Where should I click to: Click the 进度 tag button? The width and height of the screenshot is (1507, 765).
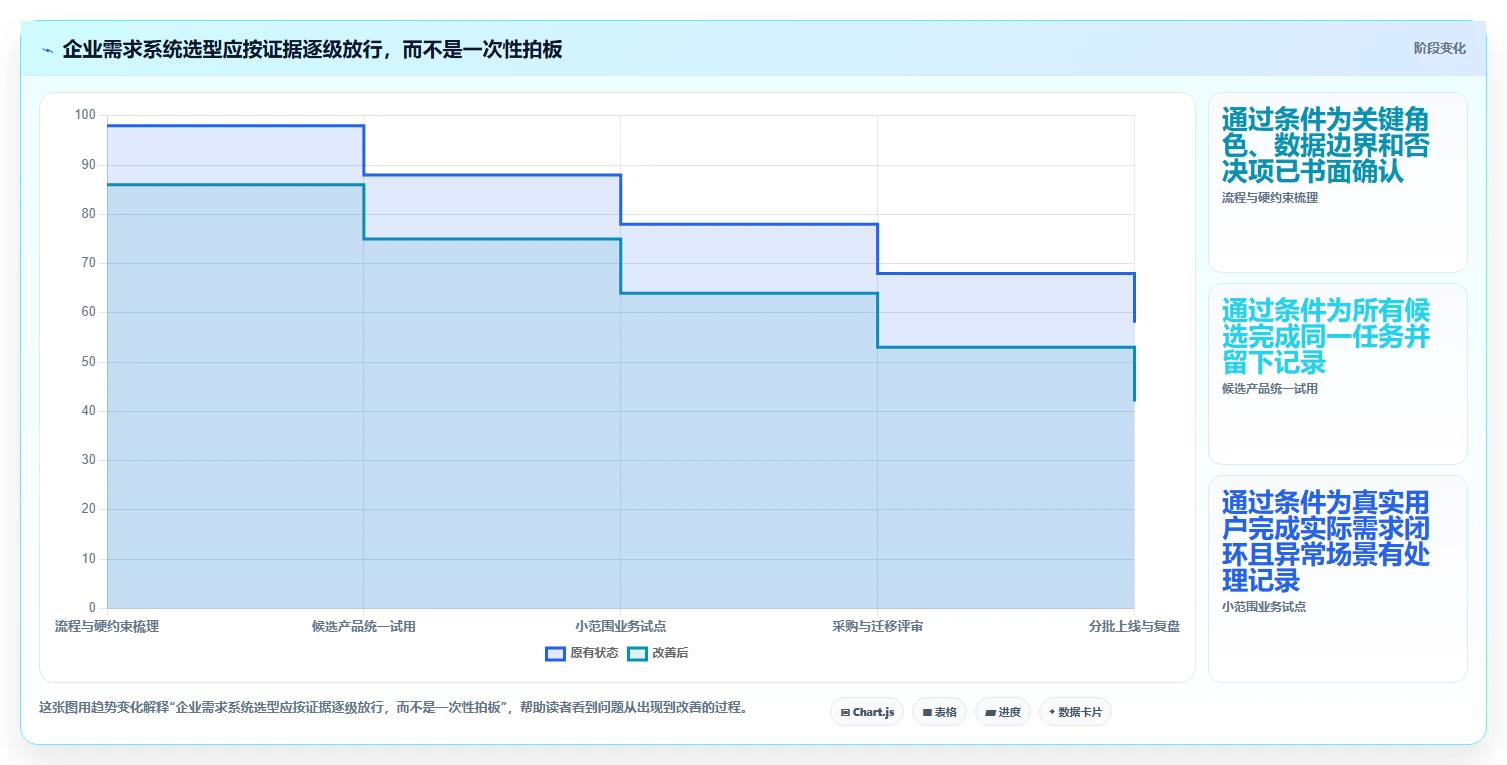[1003, 712]
